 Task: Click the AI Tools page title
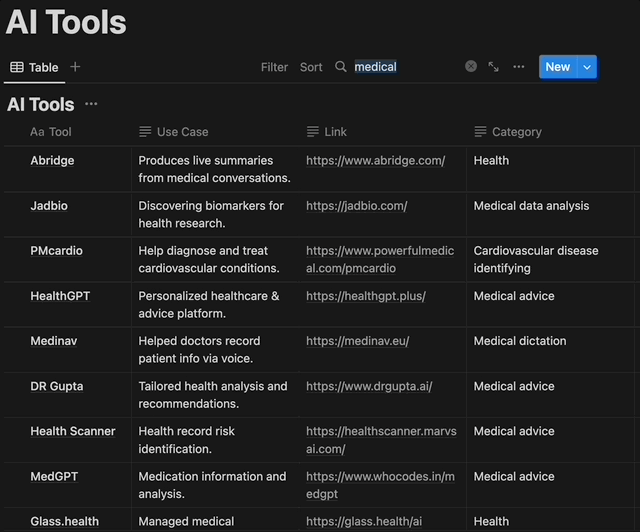66,22
